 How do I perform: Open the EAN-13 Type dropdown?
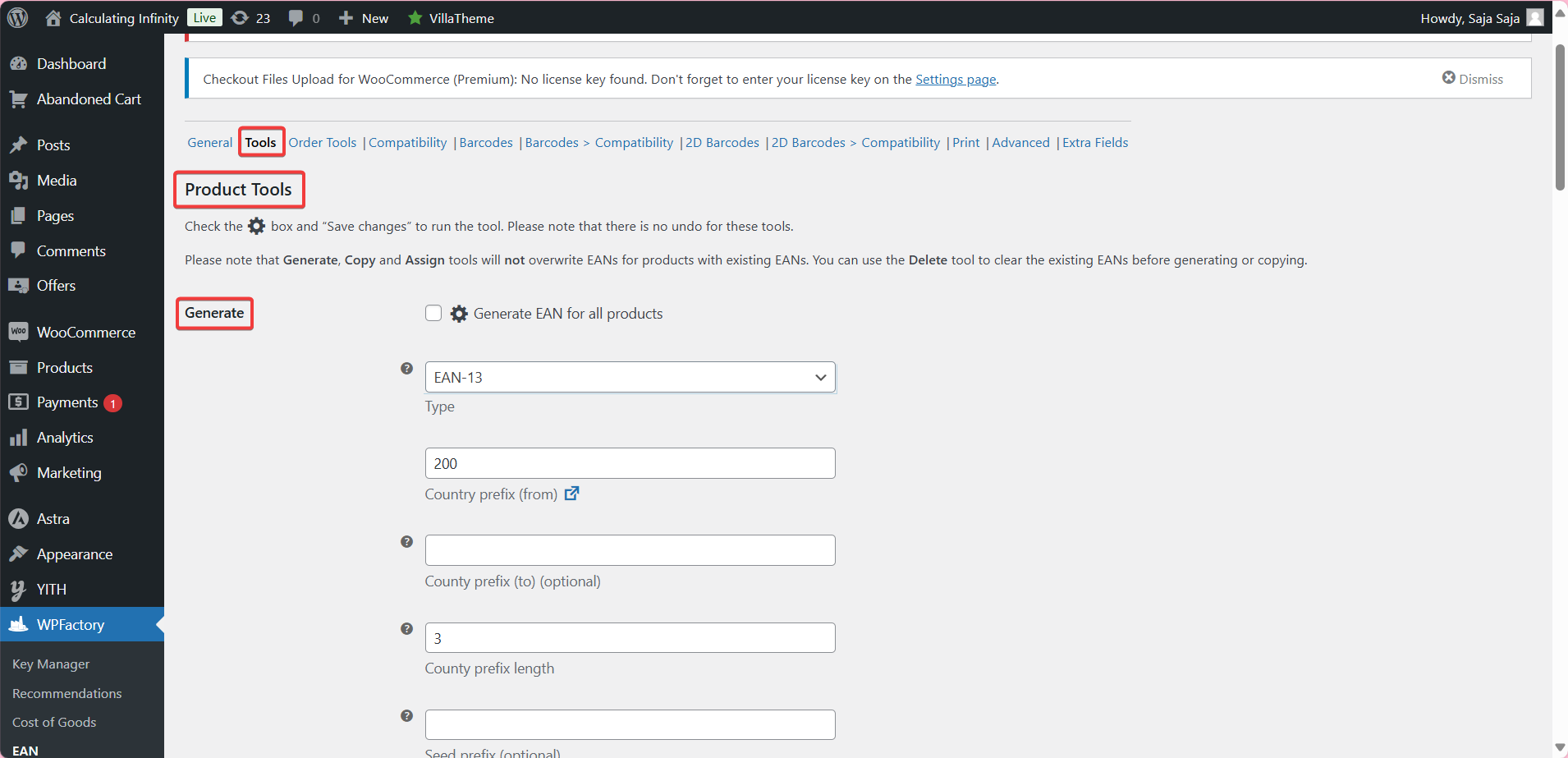pyautogui.click(x=629, y=377)
